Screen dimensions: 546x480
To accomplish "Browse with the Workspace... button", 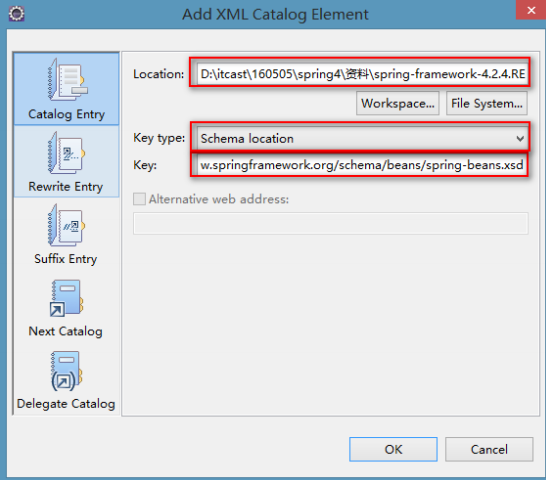I will coord(397,103).
